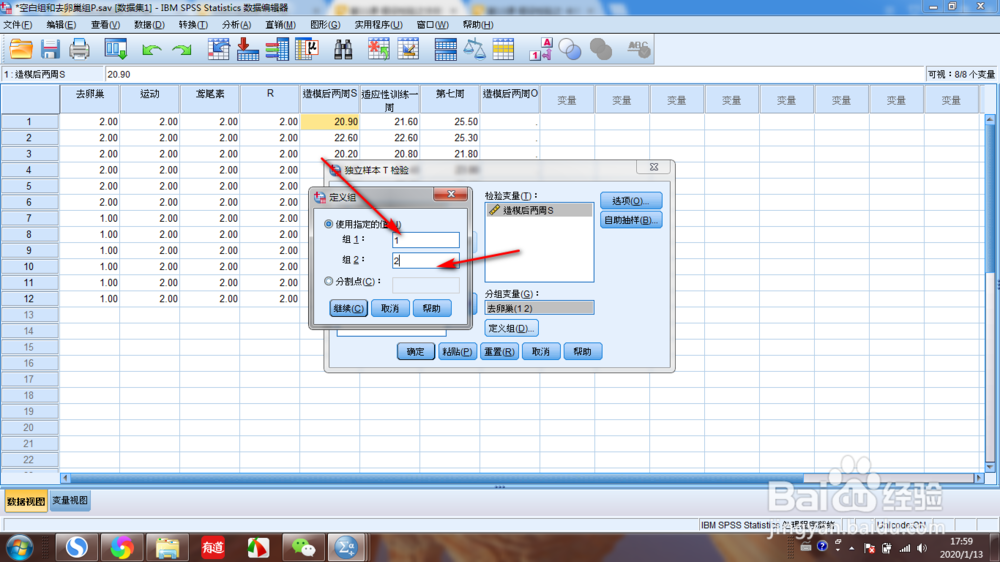
Task: Open the Windows Start button
Action: (x=20, y=547)
